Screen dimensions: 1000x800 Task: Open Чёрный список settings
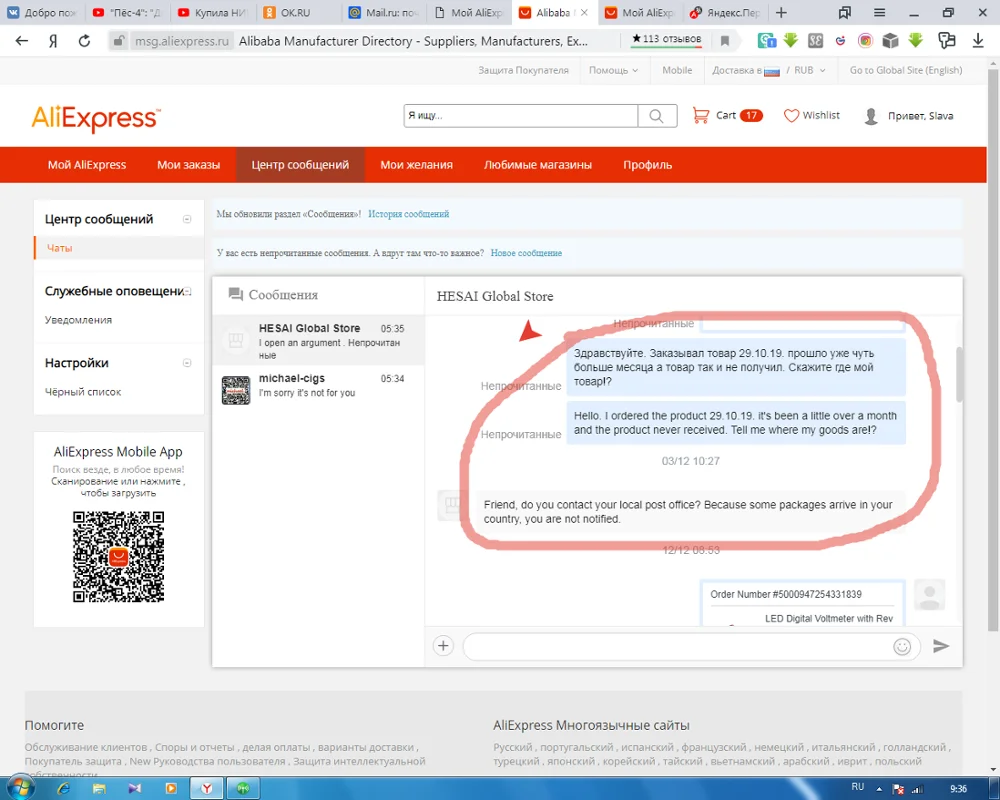point(82,392)
